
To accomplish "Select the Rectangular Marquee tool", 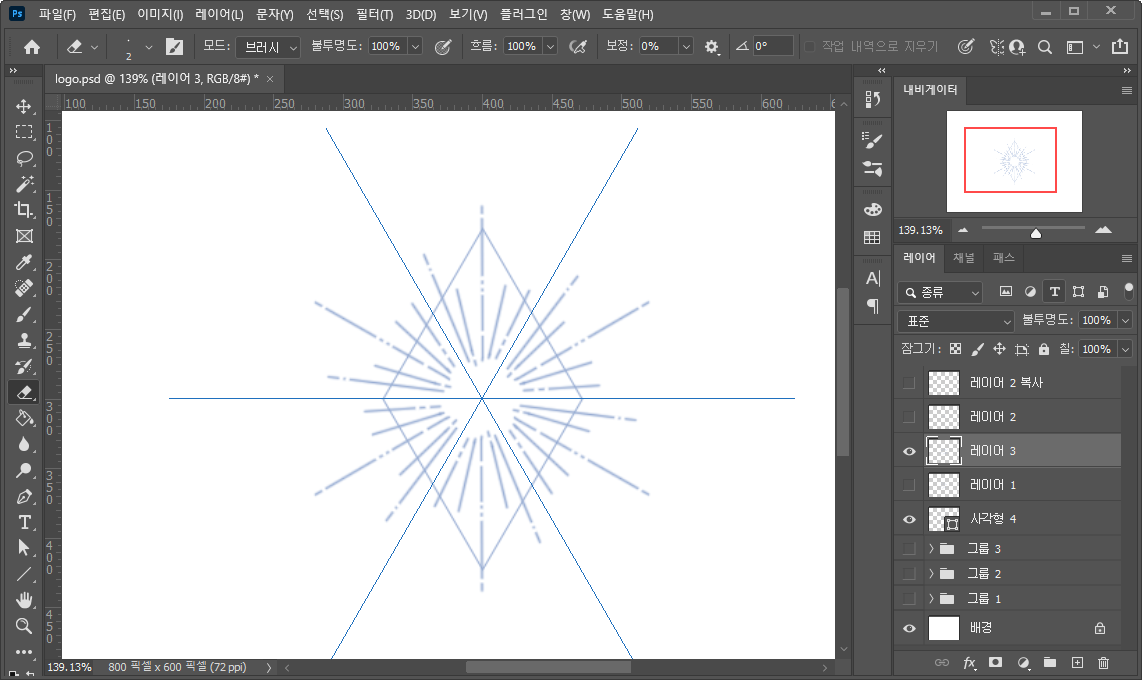I will (x=24, y=132).
